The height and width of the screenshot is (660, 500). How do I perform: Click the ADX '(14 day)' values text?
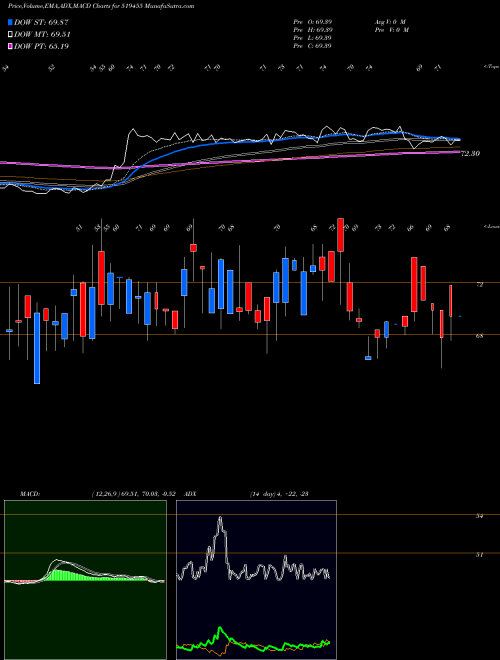(279, 494)
